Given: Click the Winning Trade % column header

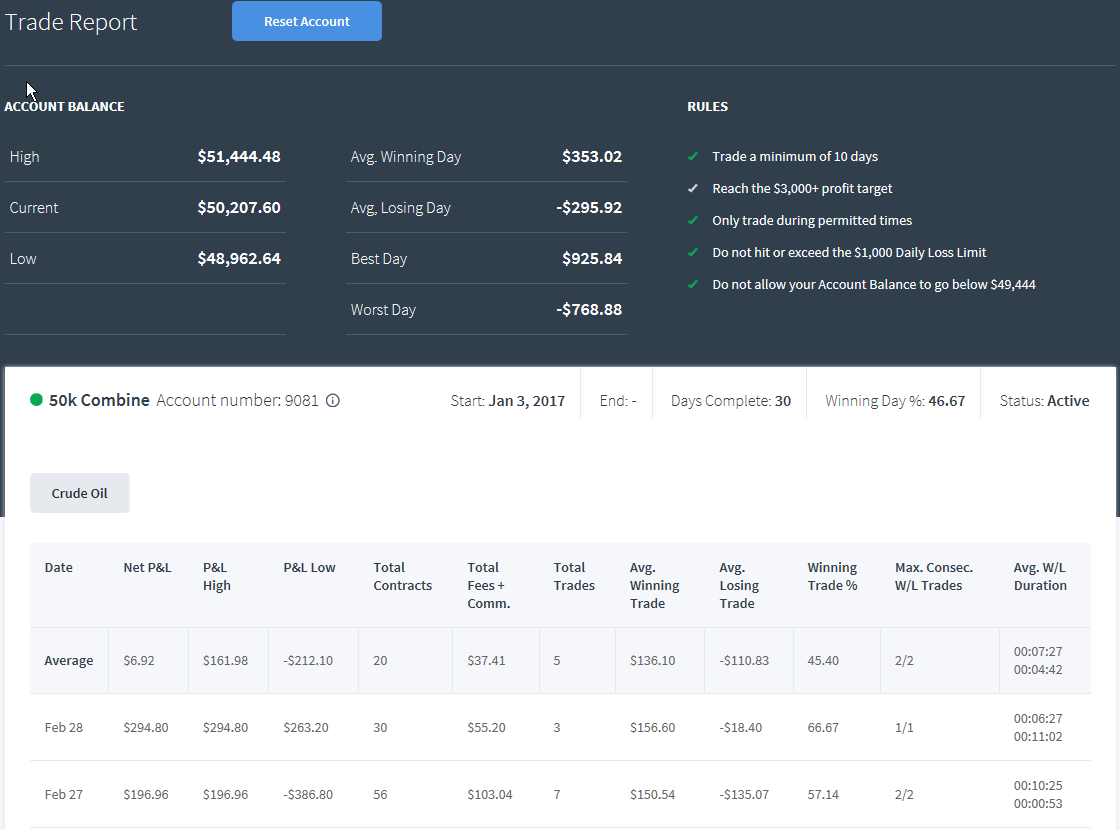Looking at the screenshot, I should pos(832,576).
